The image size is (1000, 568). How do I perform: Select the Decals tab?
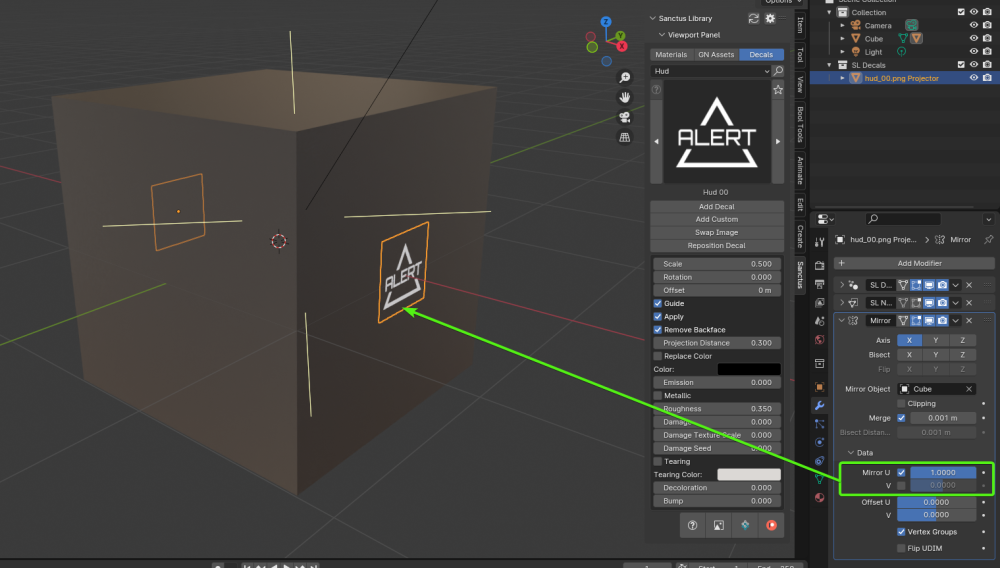point(761,55)
